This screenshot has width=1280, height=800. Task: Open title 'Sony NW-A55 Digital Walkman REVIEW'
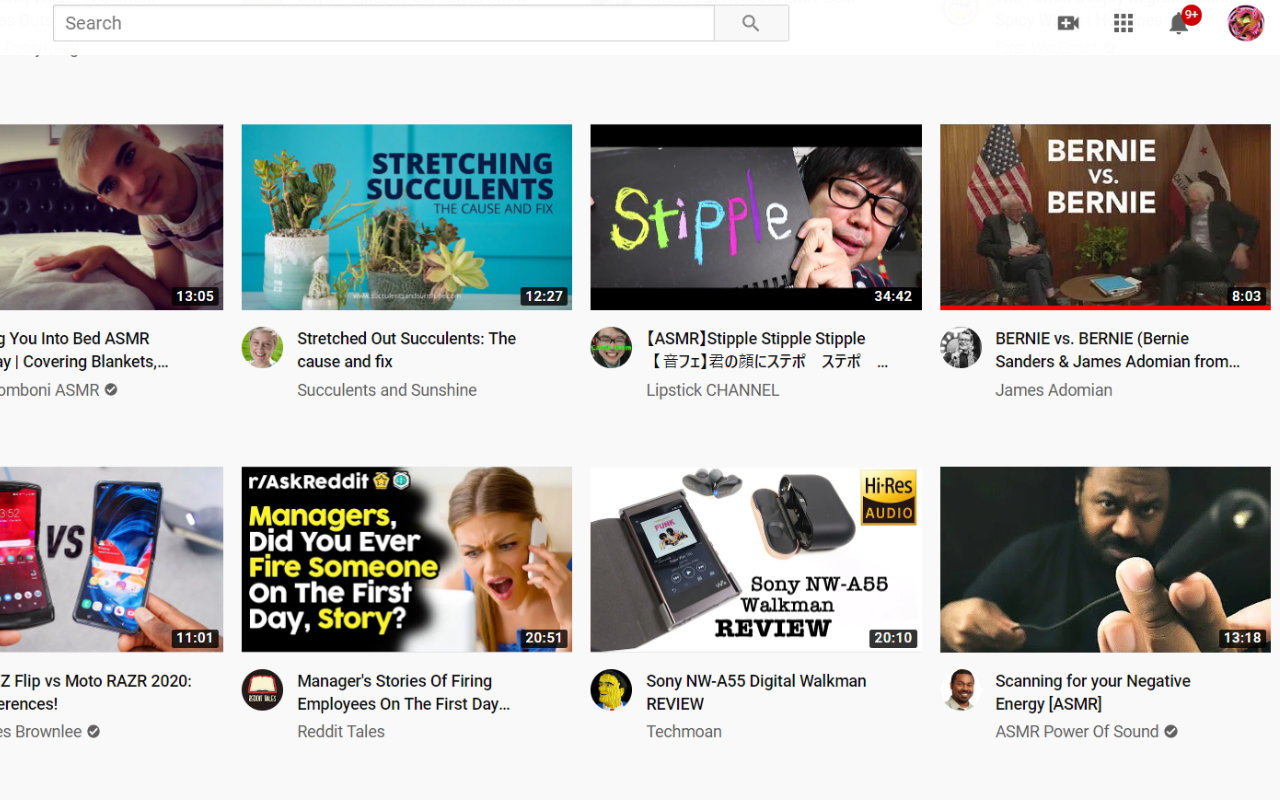[756, 692]
